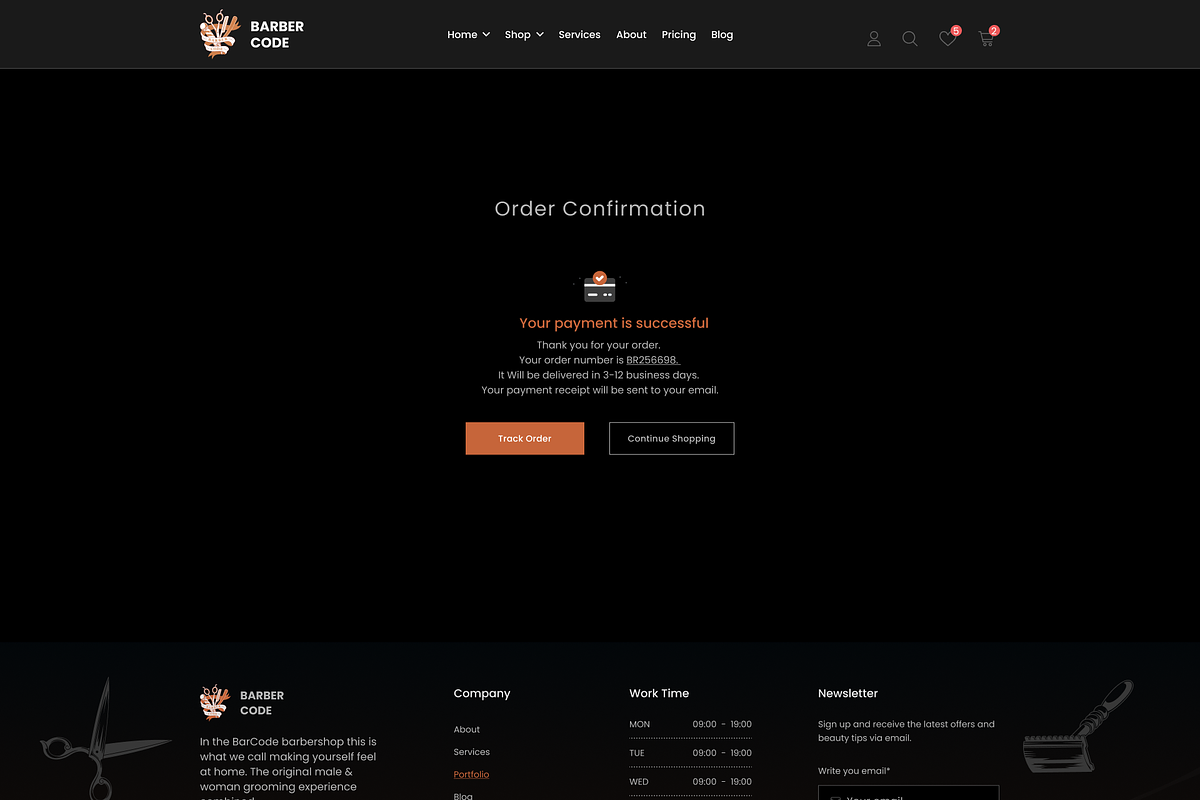Open the footer About link
Screen dimensions: 1200x800
point(467,730)
